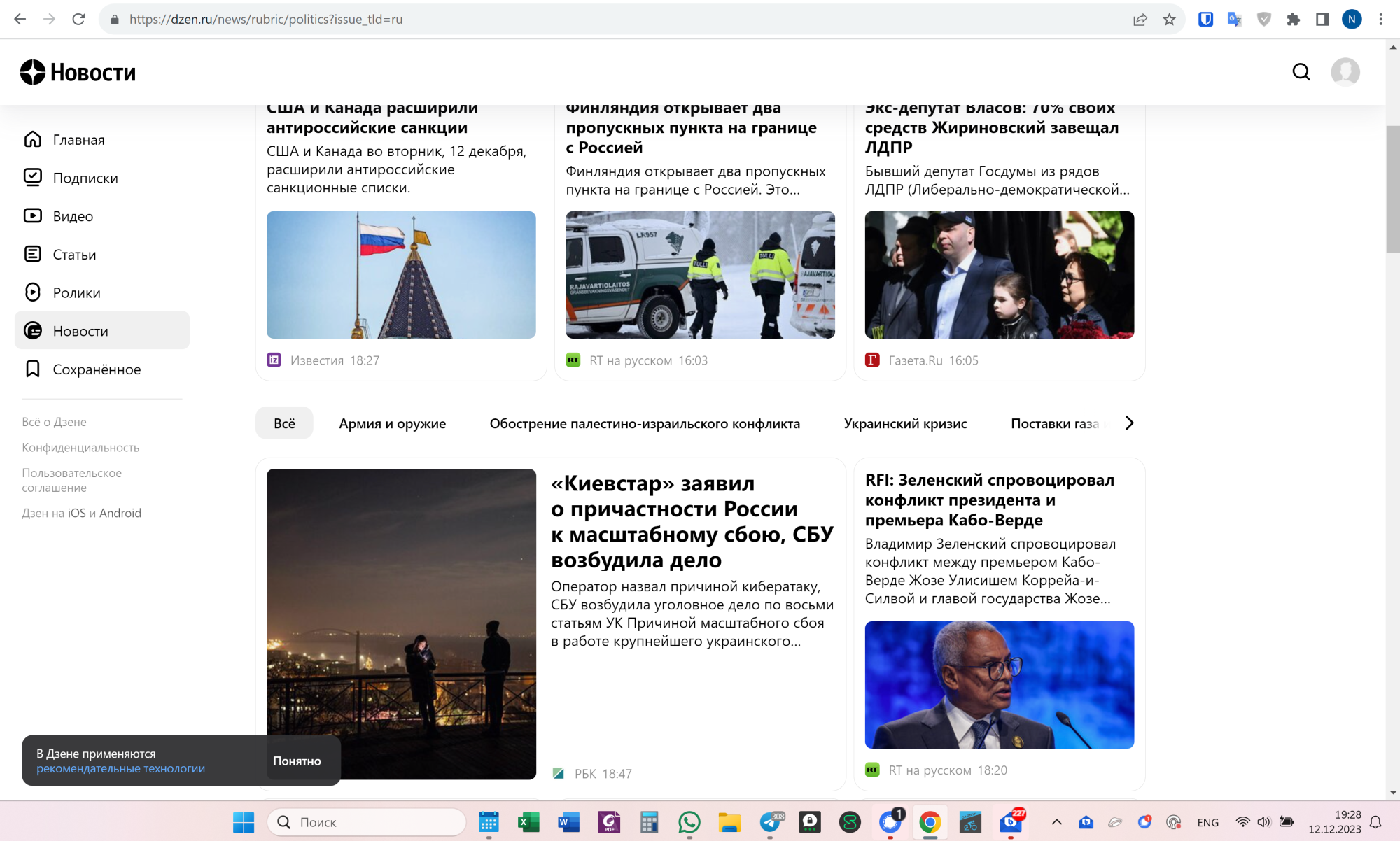Dismiss the cookie notice with Понятно
The image size is (1400, 841).
(x=298, y=761)
